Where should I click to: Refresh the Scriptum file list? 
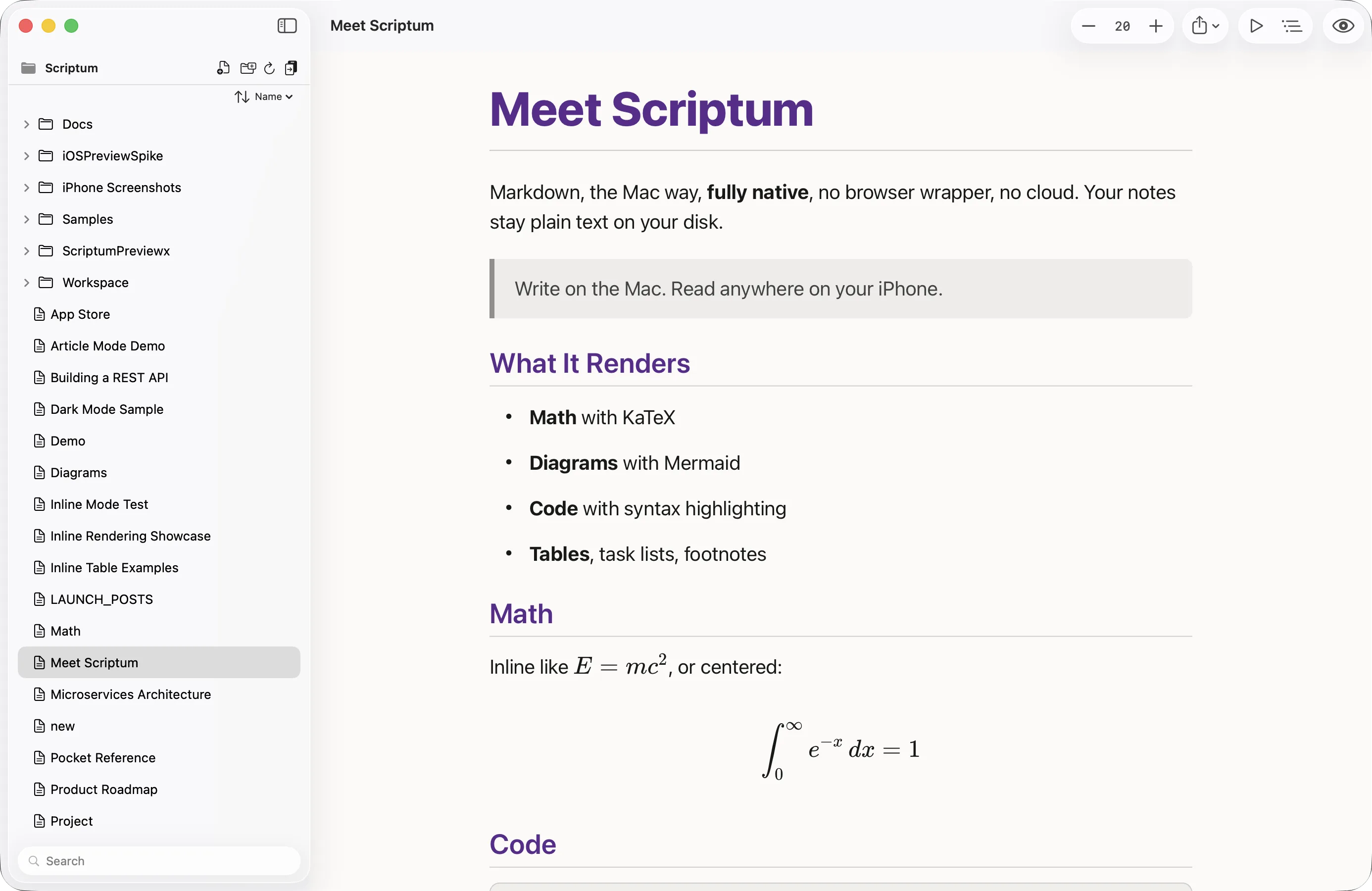[x=269, y=68]
